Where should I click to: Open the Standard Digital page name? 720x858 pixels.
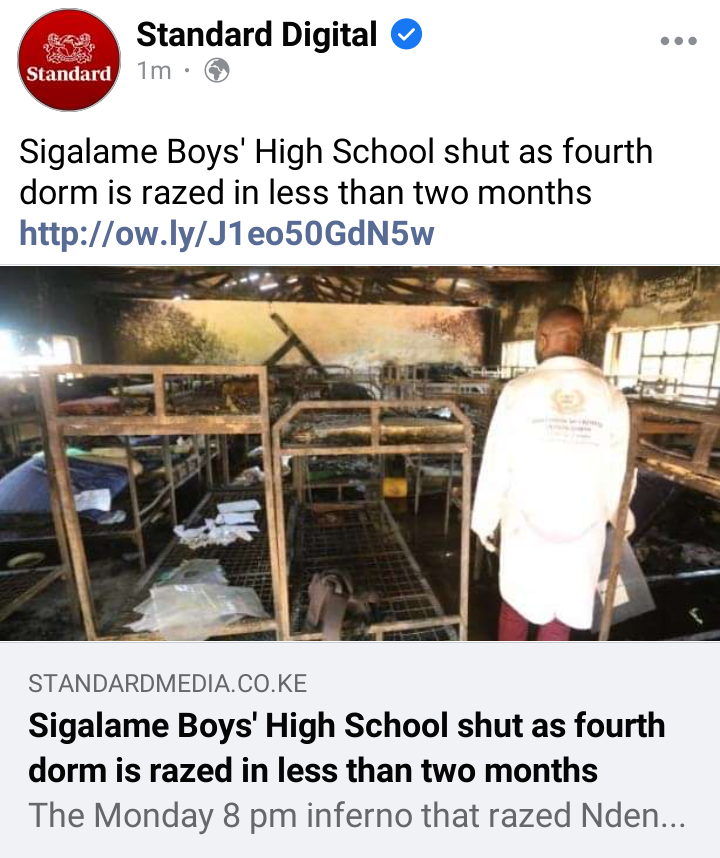(257, 34)
